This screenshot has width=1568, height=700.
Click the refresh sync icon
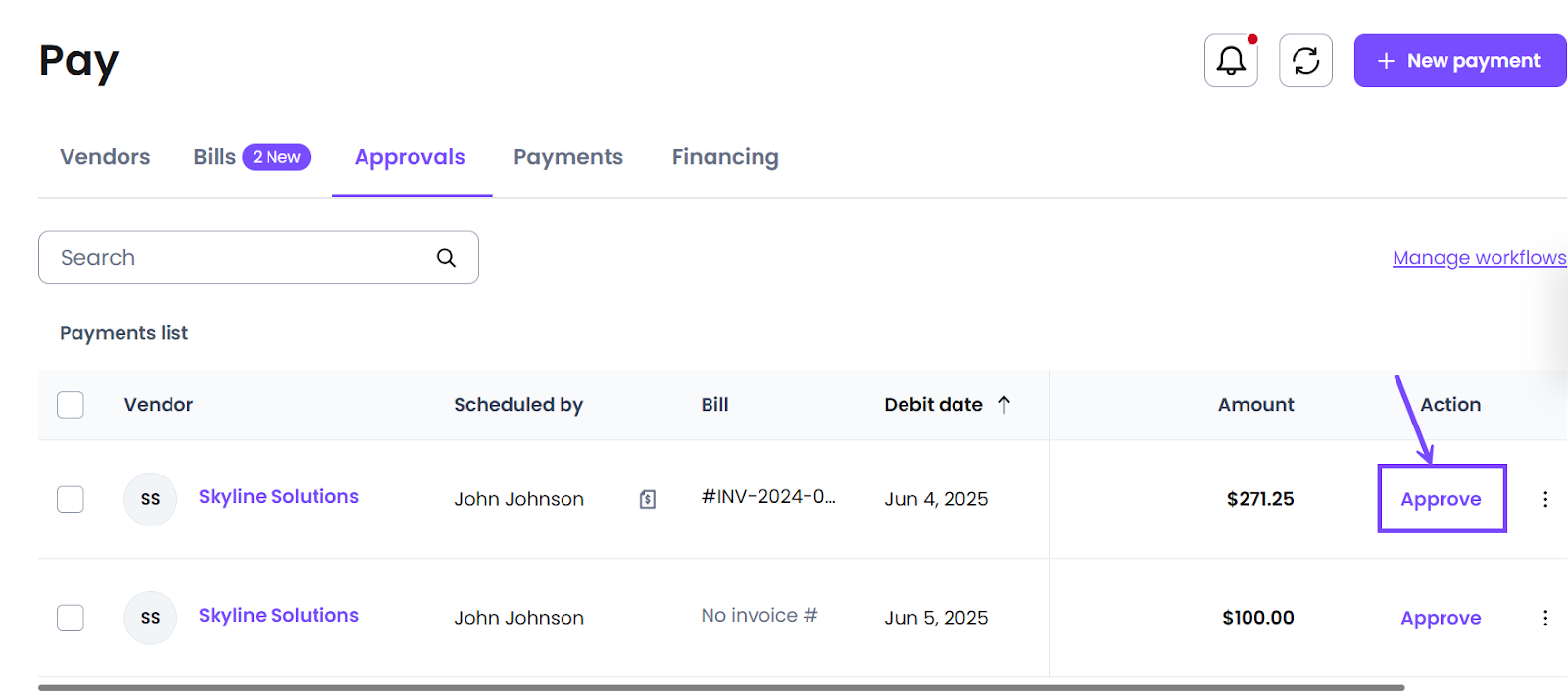[1305, 61]
